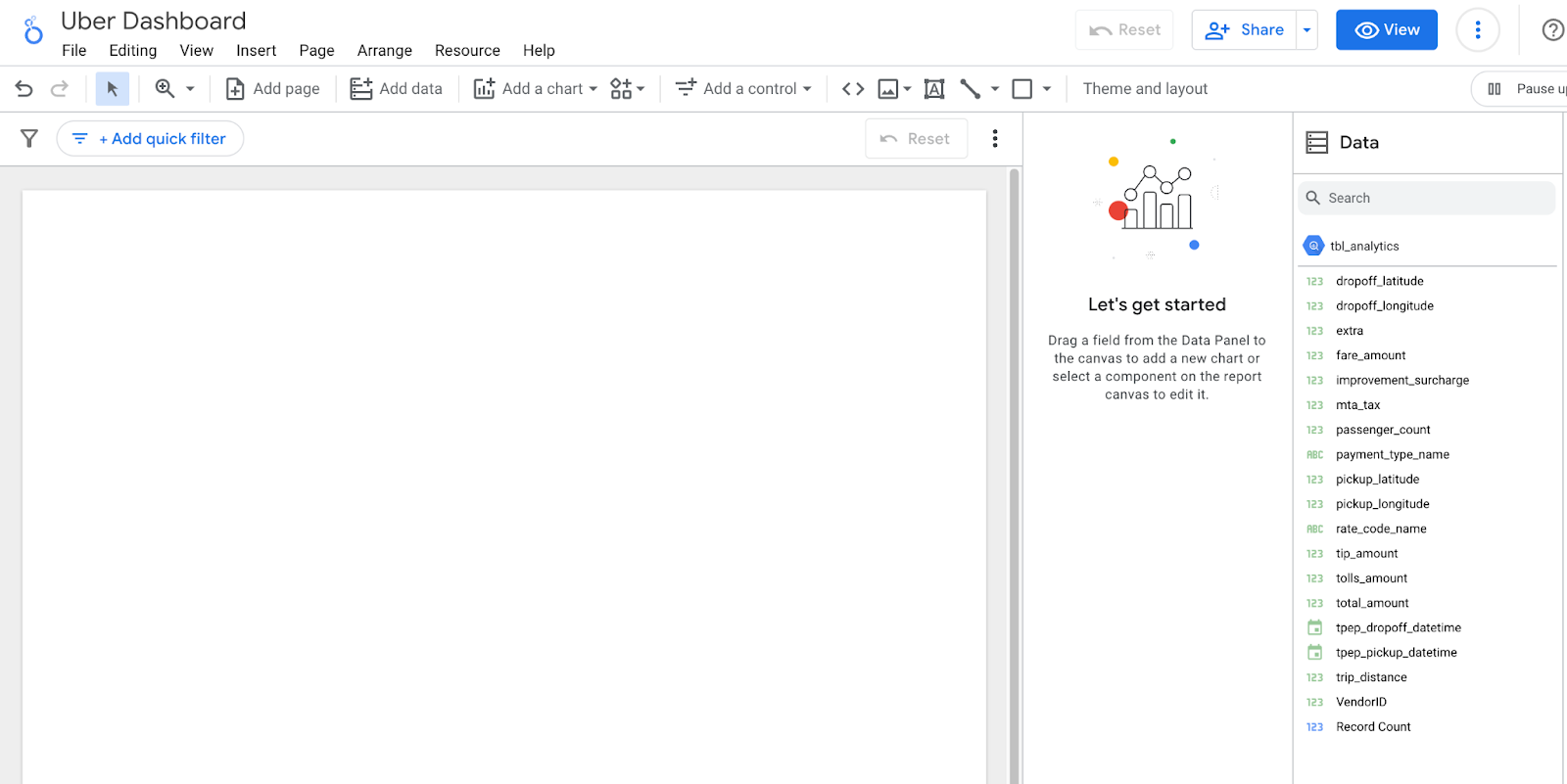
Task: Click the filter funnel icon
Action: click(x=29, y=139)
